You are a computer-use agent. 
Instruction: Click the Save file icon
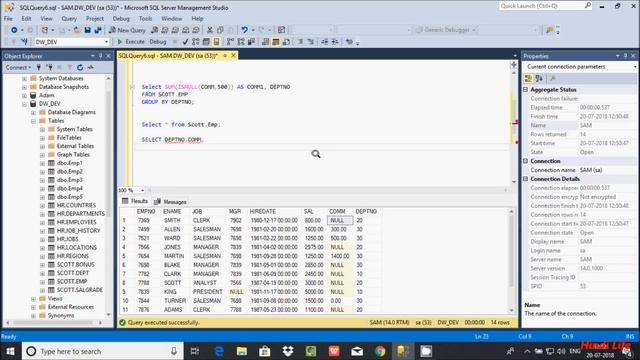click(87, 30)
